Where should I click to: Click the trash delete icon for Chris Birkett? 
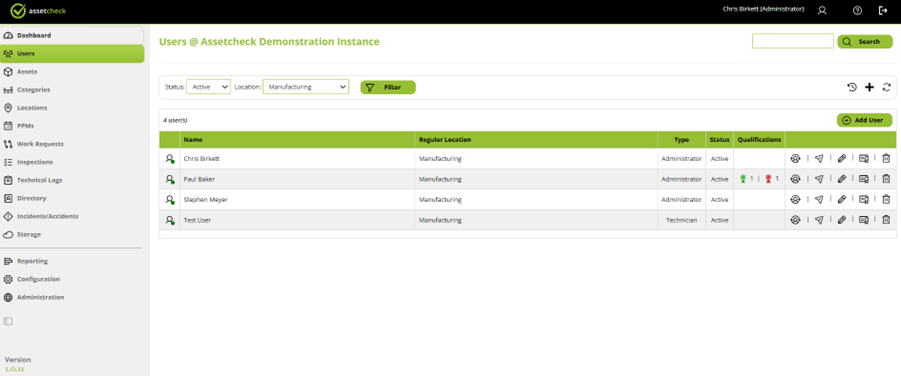coord(886,158)
